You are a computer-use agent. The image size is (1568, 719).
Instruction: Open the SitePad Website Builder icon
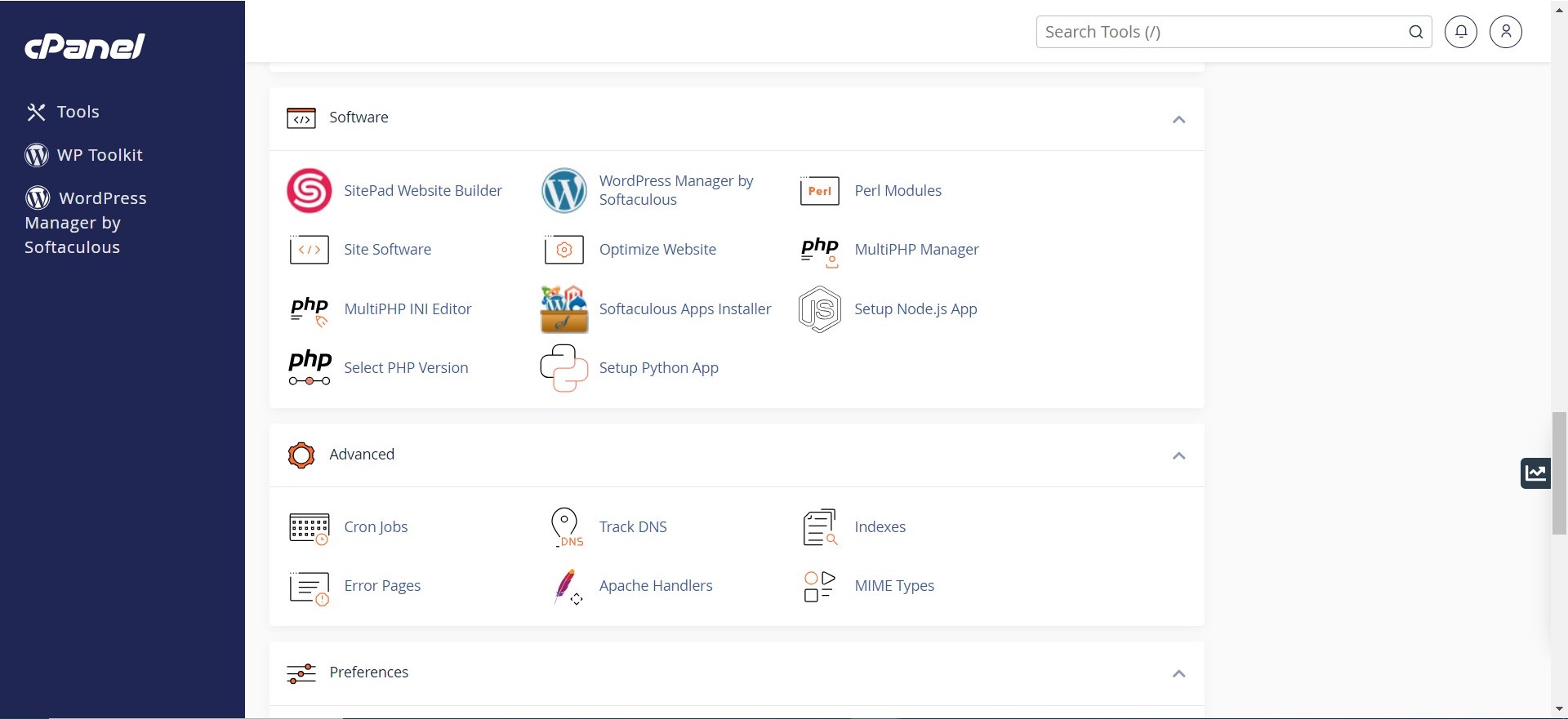(x=309, y=190)
